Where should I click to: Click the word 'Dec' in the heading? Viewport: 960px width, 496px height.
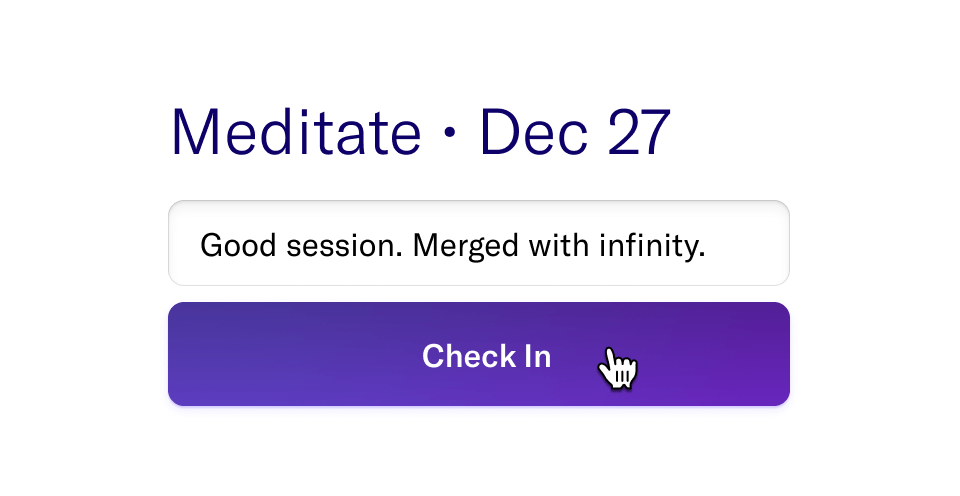pos(534,132)
